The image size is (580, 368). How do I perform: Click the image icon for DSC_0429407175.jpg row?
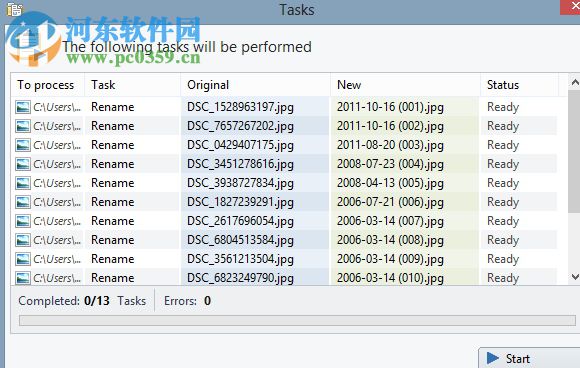[x=23, y=145]
